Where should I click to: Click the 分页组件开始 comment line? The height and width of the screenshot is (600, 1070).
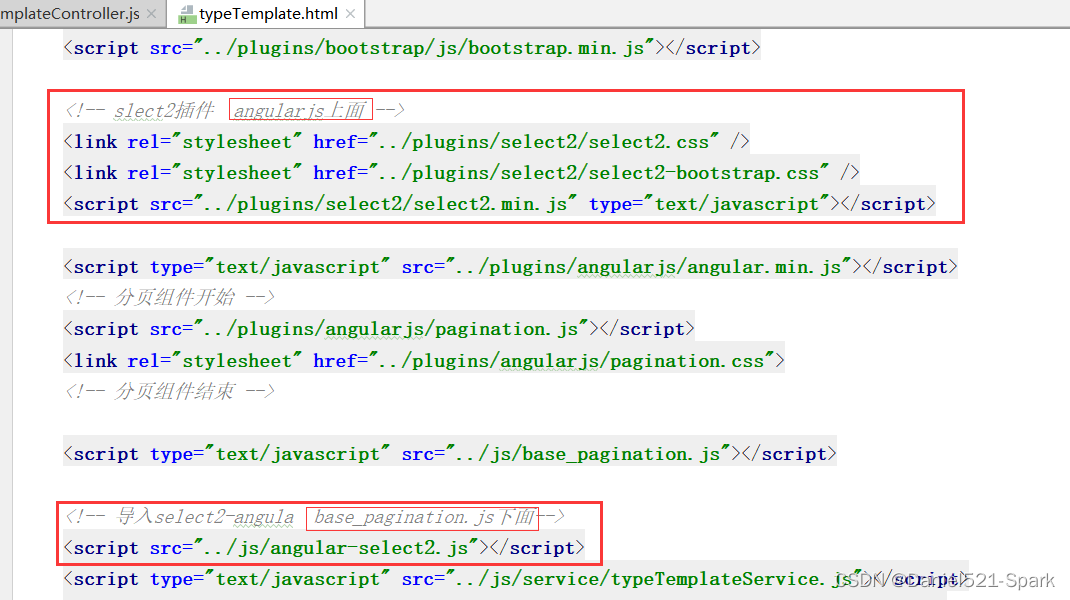coord(169,297)
